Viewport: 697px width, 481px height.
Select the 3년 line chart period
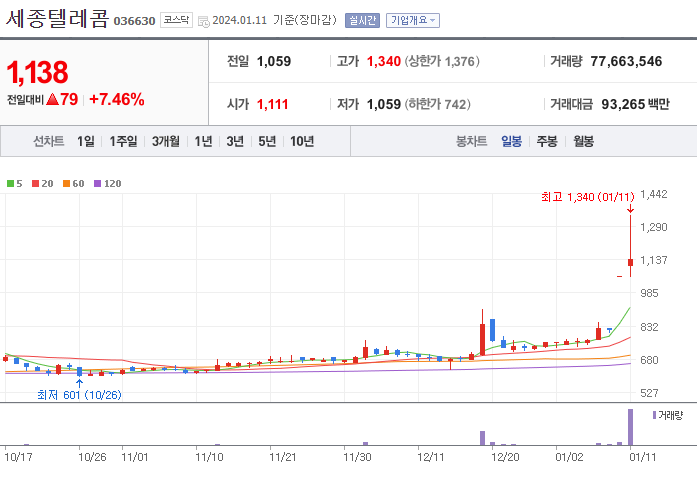(235, 141)
